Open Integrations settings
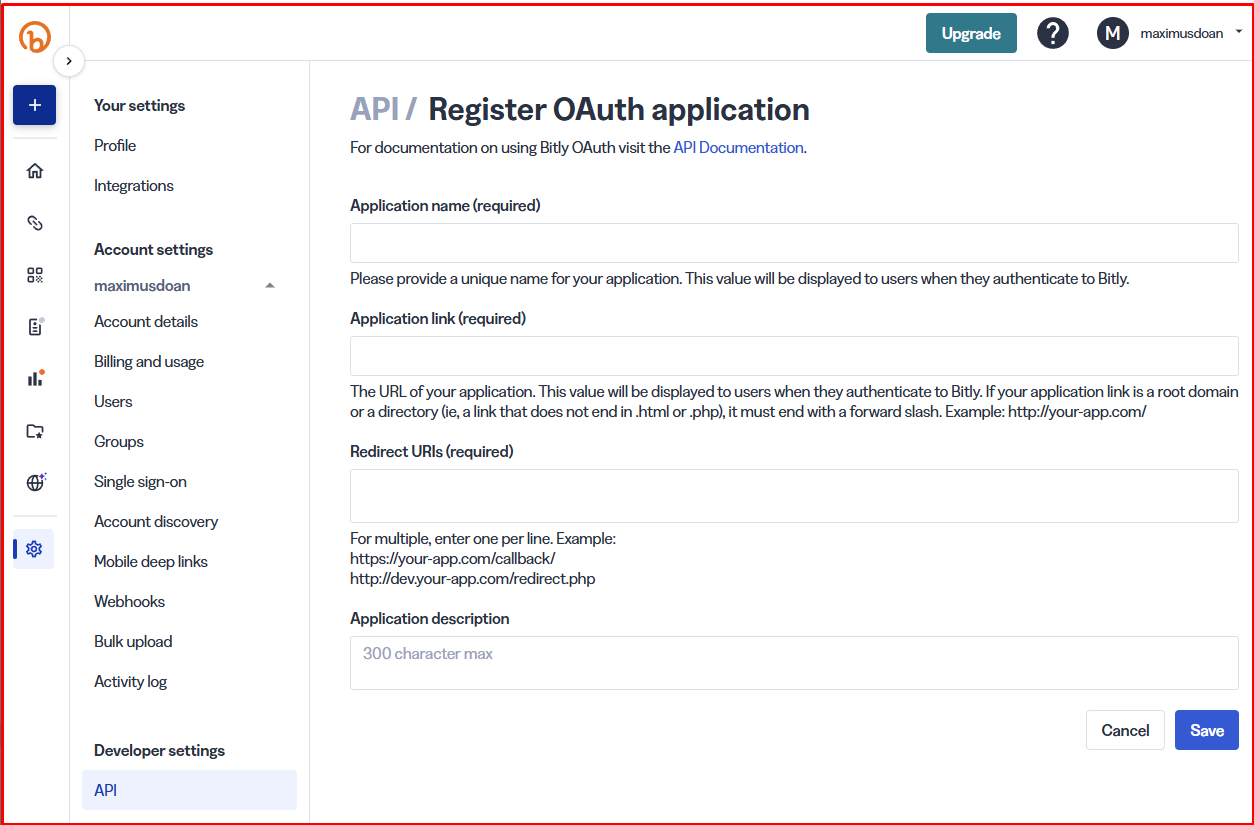 tap(134, 186)
